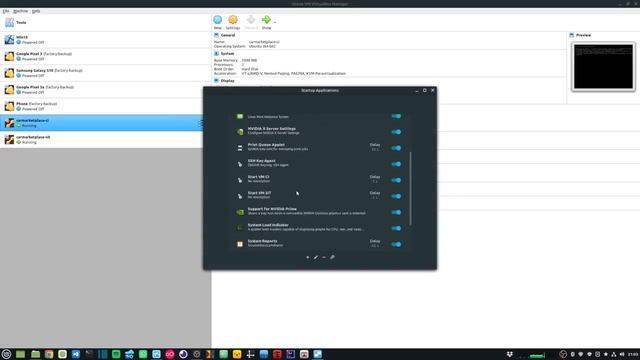Click the taskbar clock

633,354
